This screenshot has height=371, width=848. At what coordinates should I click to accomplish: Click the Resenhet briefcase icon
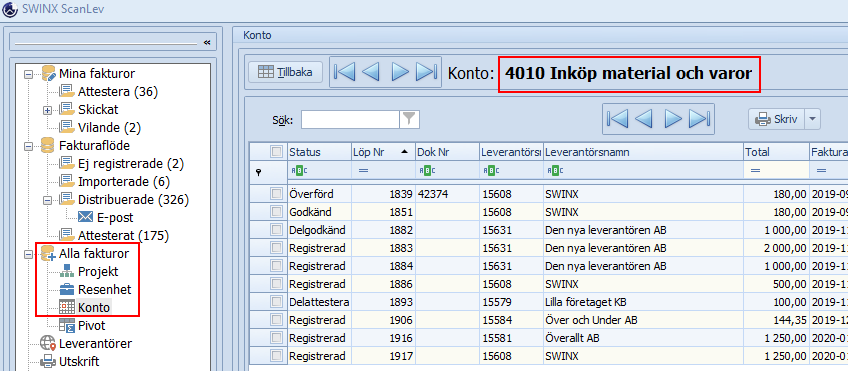click(67, 289)
